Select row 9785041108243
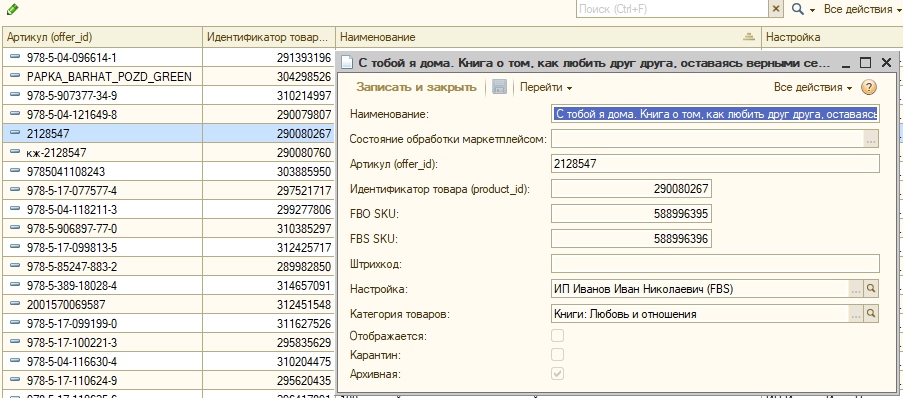This screenshot has width=903, height=398. tap(169, 171)
